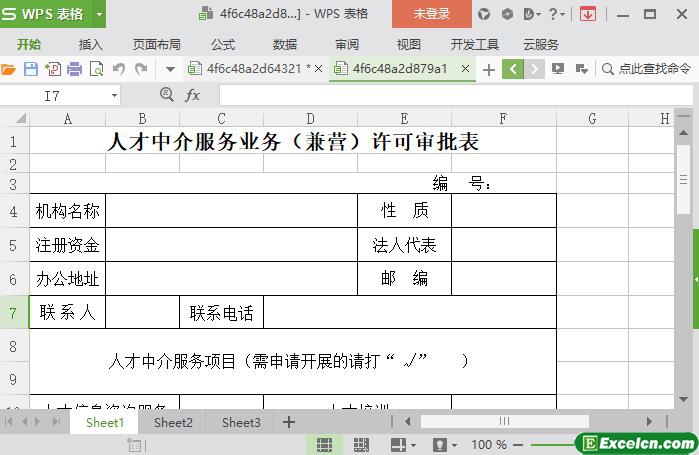The image size is (699, 455).
Task: Click inside the formula bar input
Action: (x=456, y=95)
